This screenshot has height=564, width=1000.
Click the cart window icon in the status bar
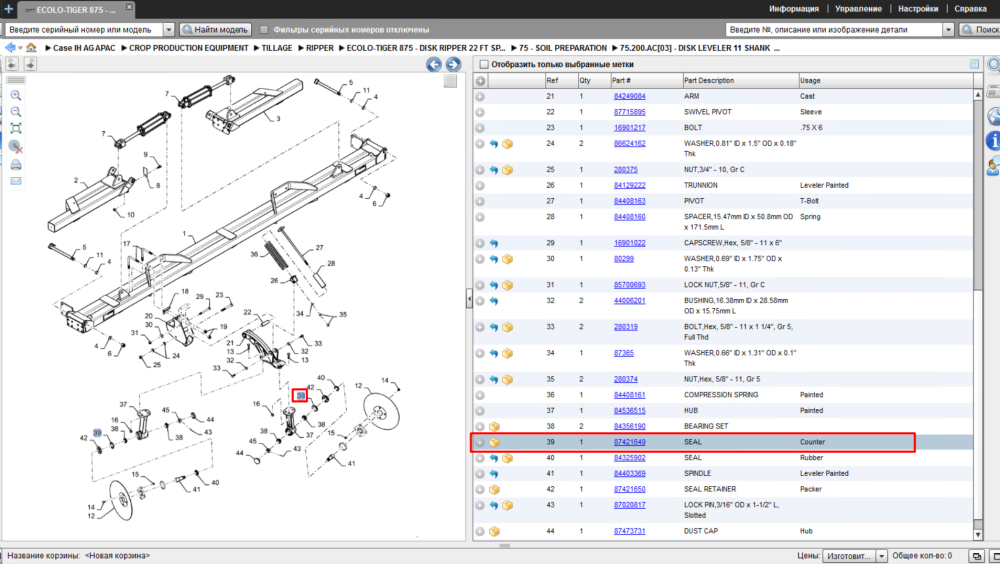(x=976, y=556)
